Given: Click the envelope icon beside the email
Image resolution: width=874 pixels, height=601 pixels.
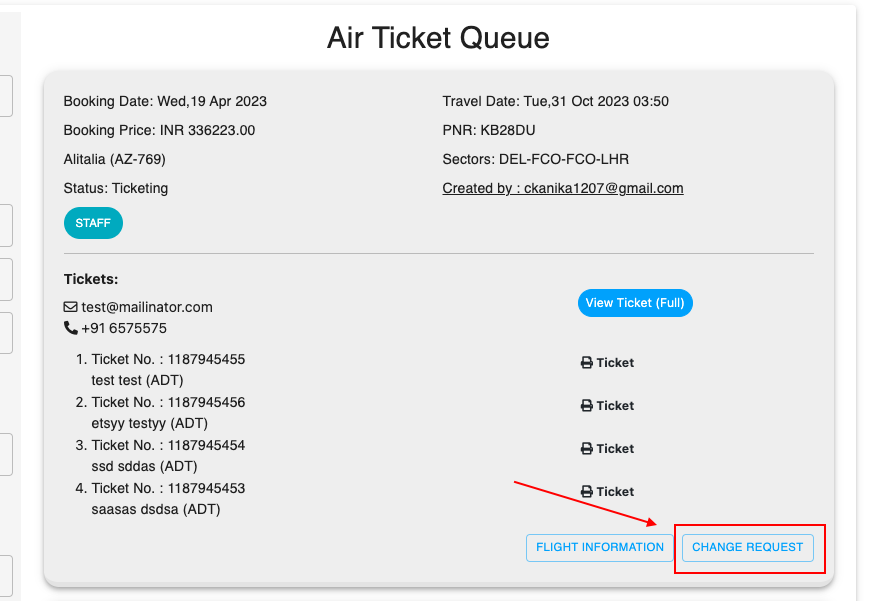Looking at the screenshot, I should (71, 307).
